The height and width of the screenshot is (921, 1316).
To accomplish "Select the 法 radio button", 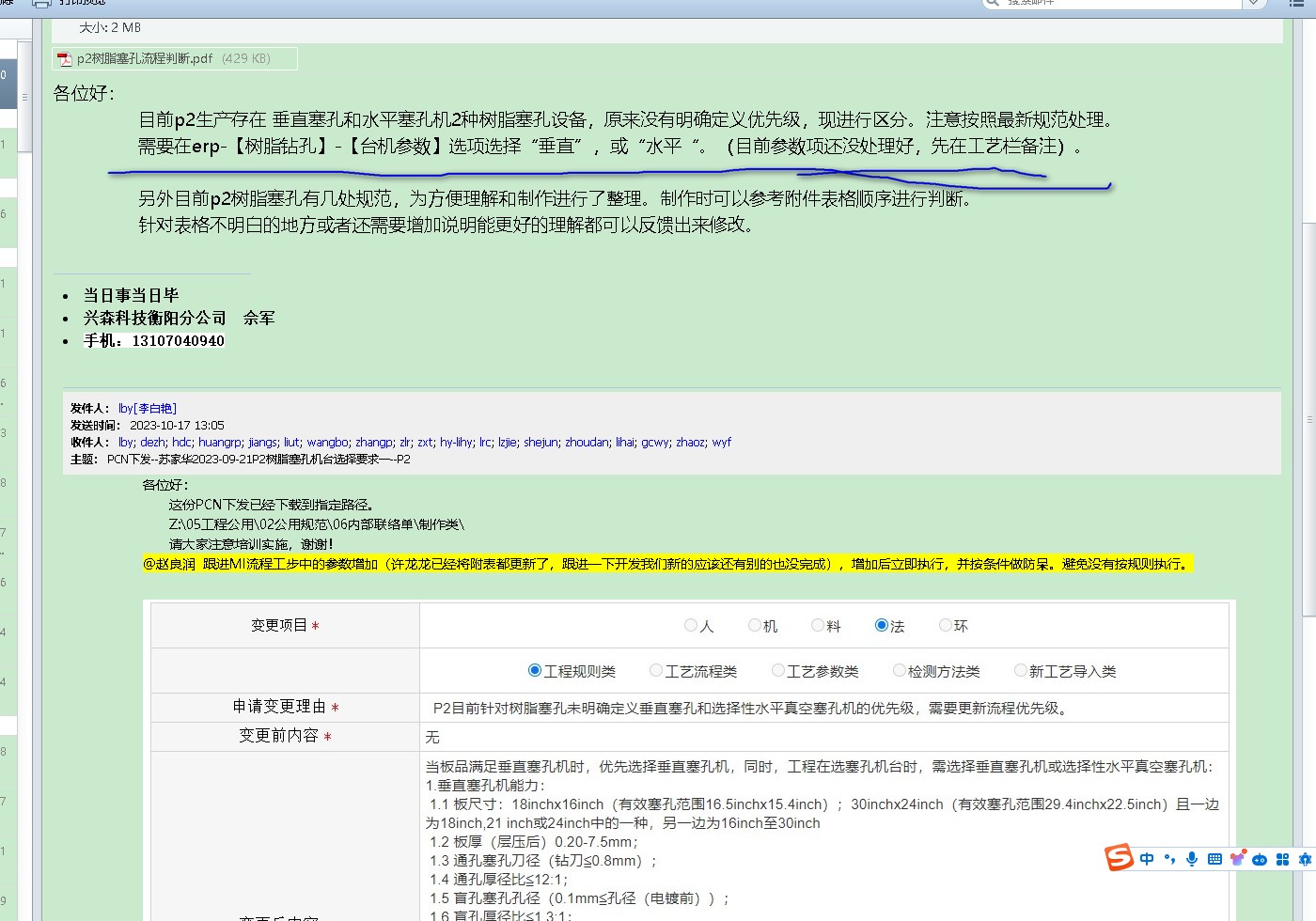I will 881,625.
